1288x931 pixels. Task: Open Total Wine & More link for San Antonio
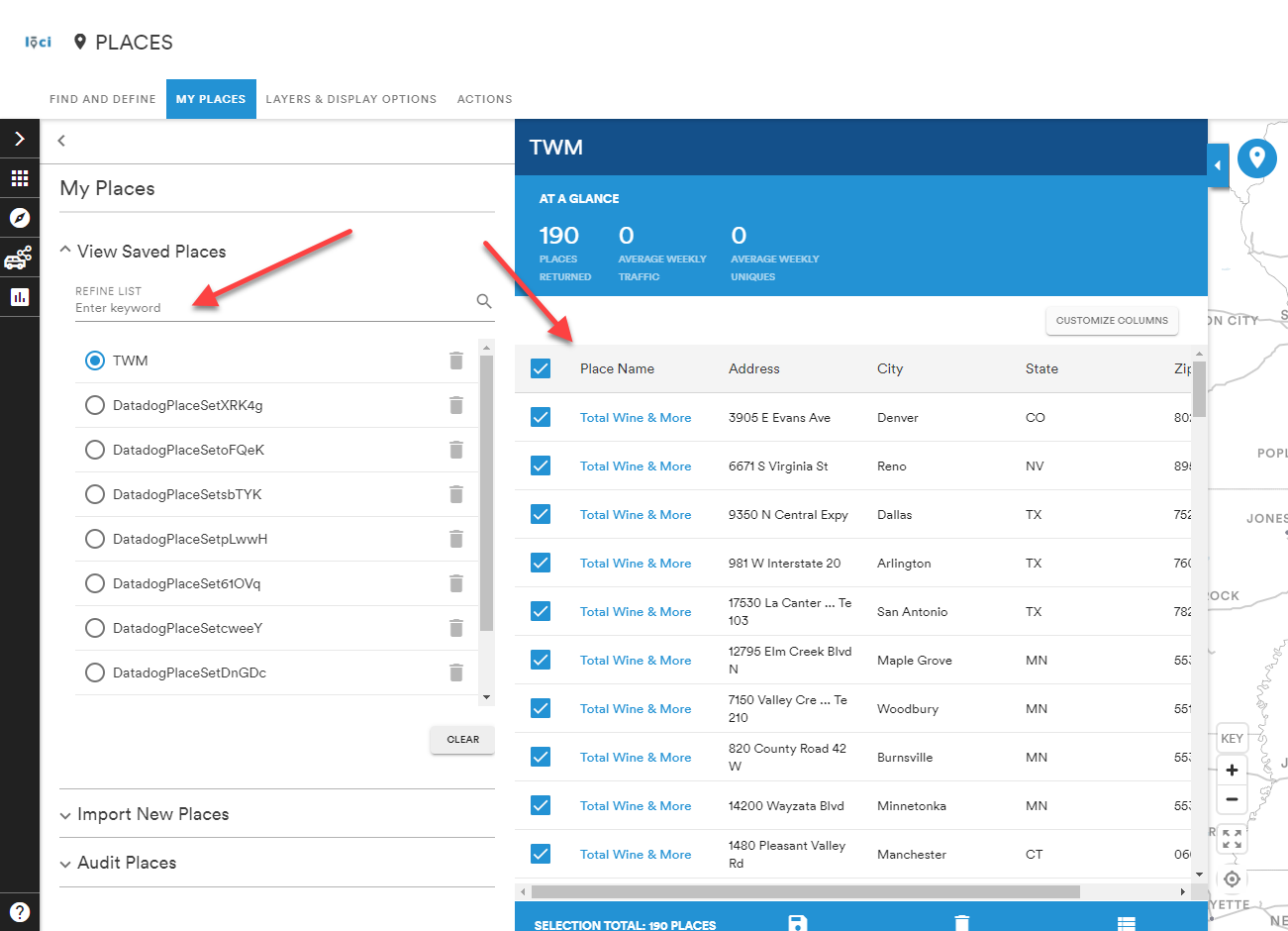[636, 612]
